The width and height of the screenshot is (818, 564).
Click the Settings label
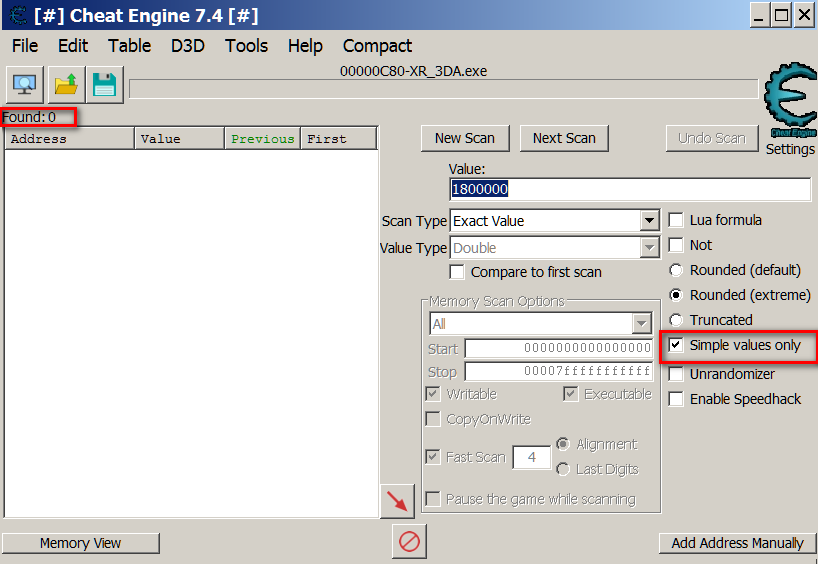pyautogui.click(x=790, y=149)
